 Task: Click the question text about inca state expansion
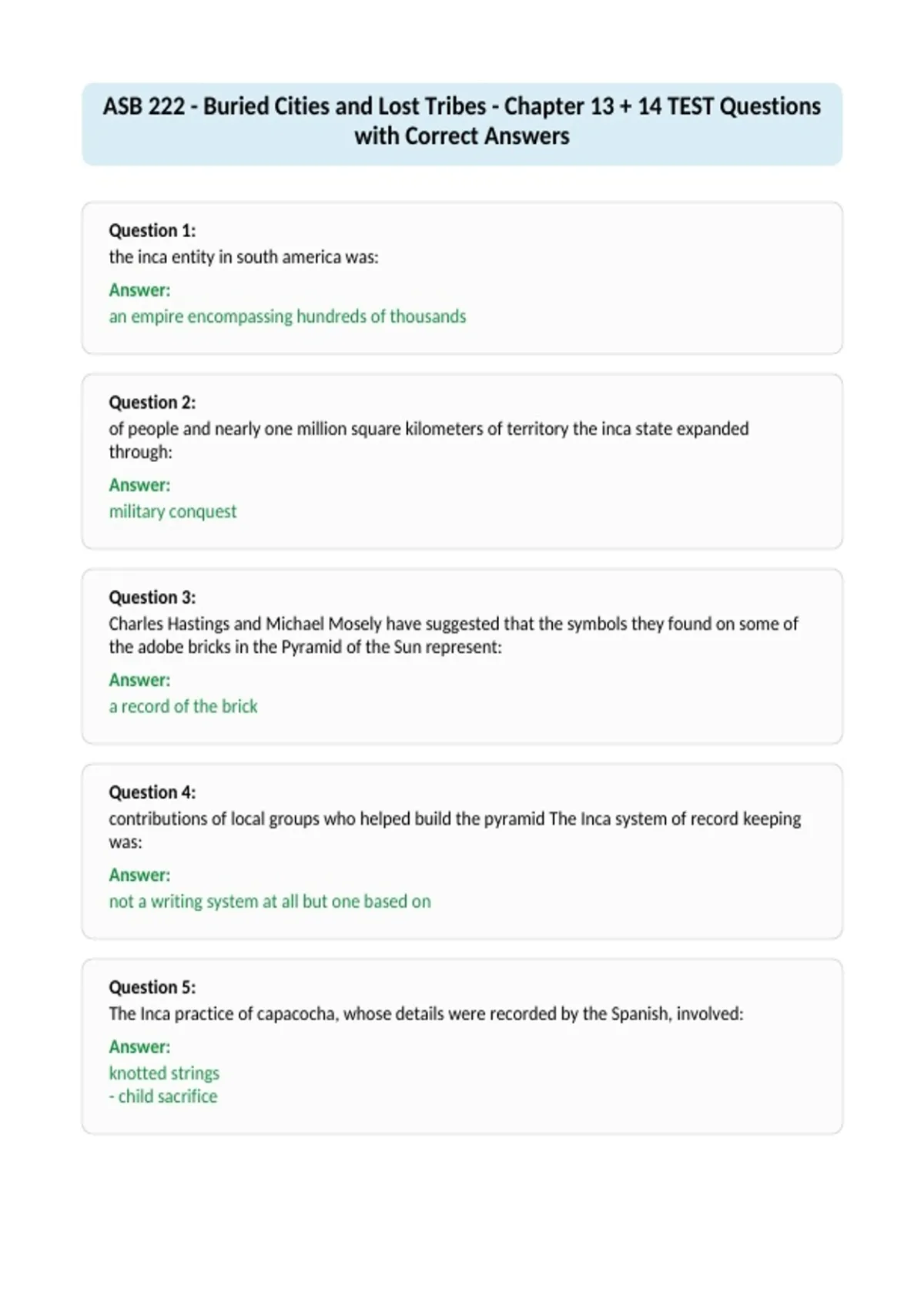coord(429,440)
